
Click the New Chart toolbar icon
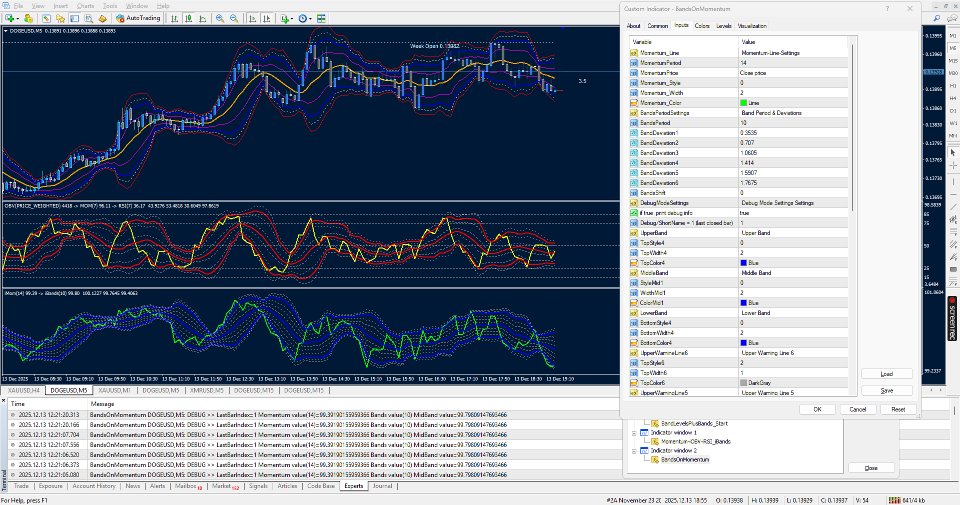pos(9,17)
